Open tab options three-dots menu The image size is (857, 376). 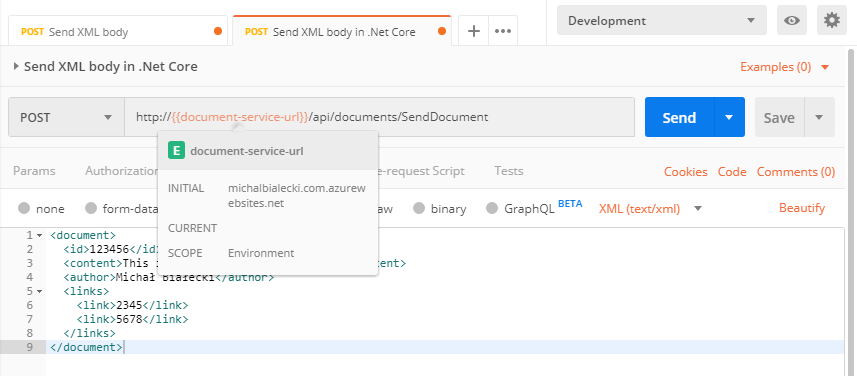pos(502,31)
